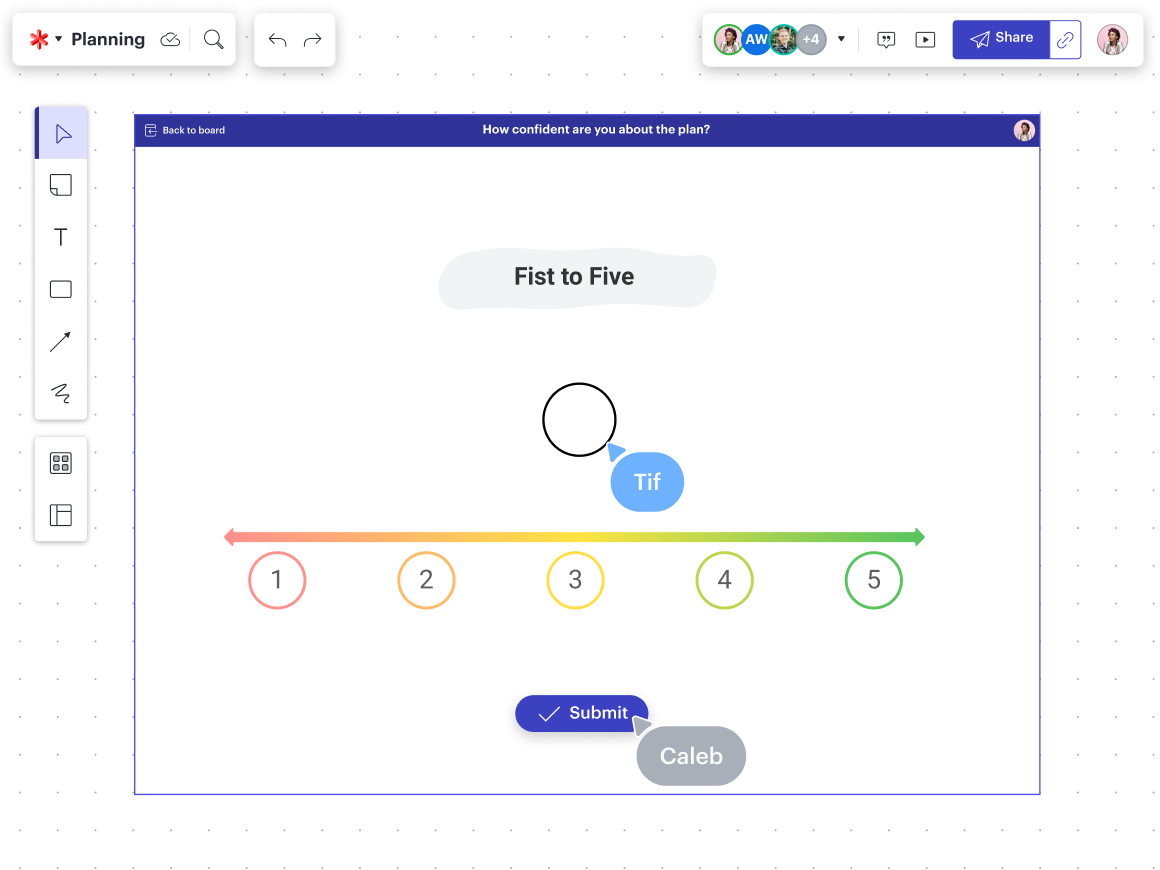Viewport: 1160px width, 870px height.
Task: Choose rating circle 1
Action: [277, 580]
